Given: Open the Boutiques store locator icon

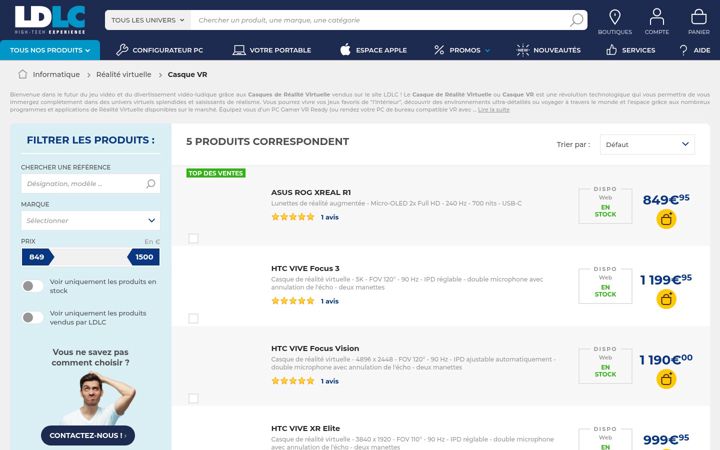Looking at the screenshot, I should pyautogui.click(x=614, y=17).
